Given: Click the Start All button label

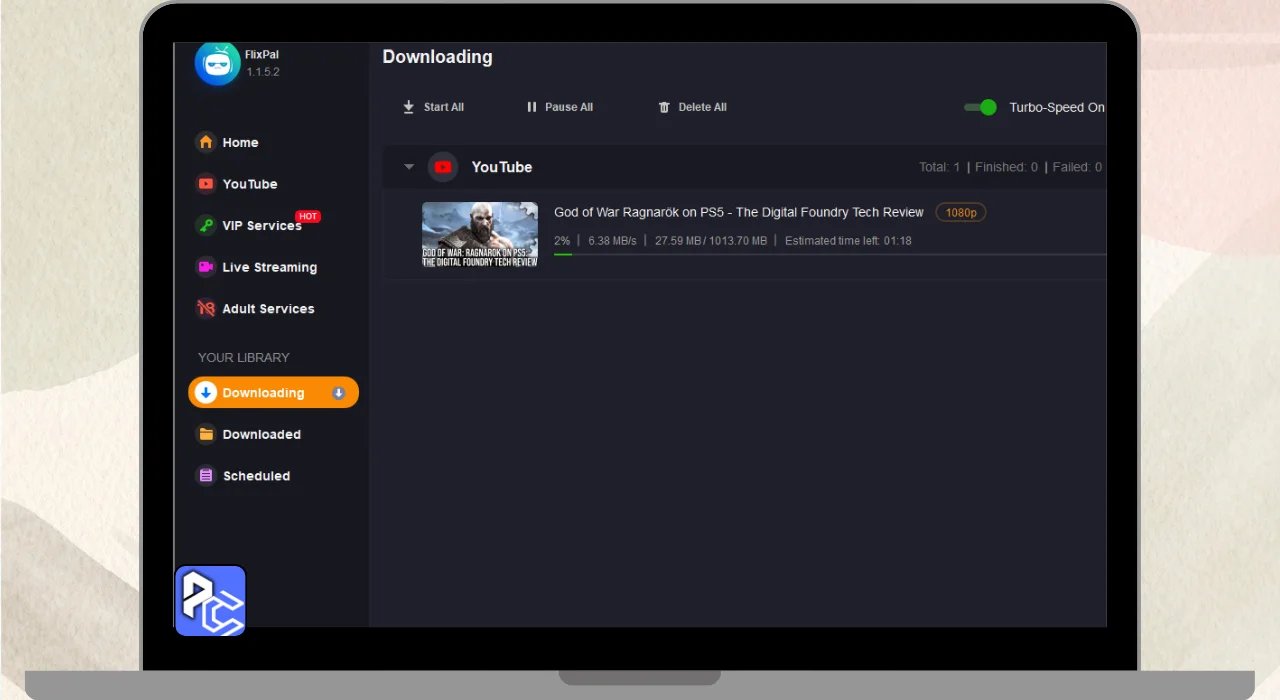Looking at the screenshot, I should [444, 107].
